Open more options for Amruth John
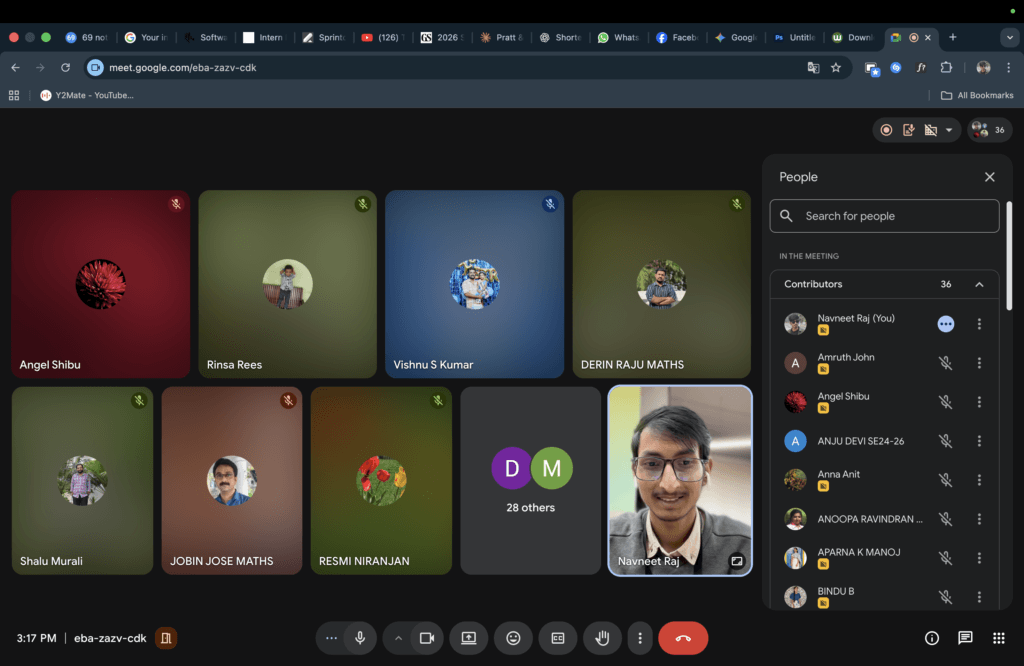The image size is (1024, 666). (x=979, y=363)
